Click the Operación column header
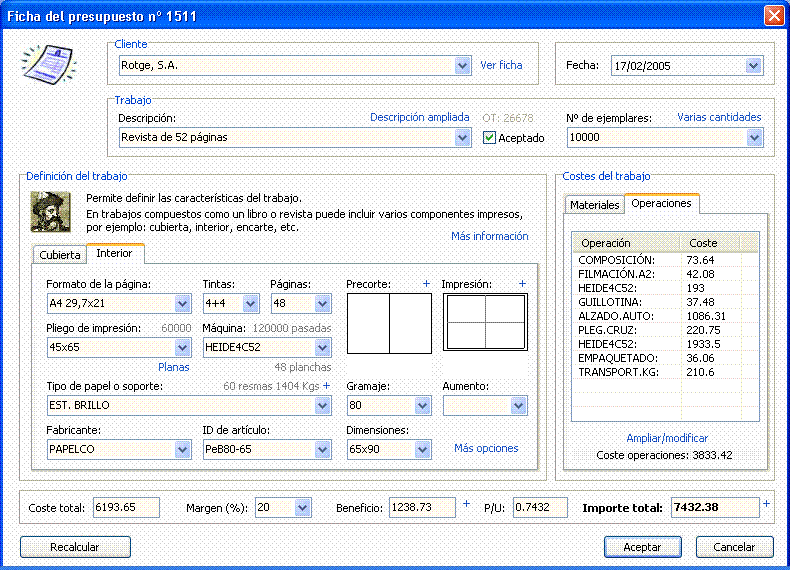The image size is (790, 570). (x=627, y=243)
